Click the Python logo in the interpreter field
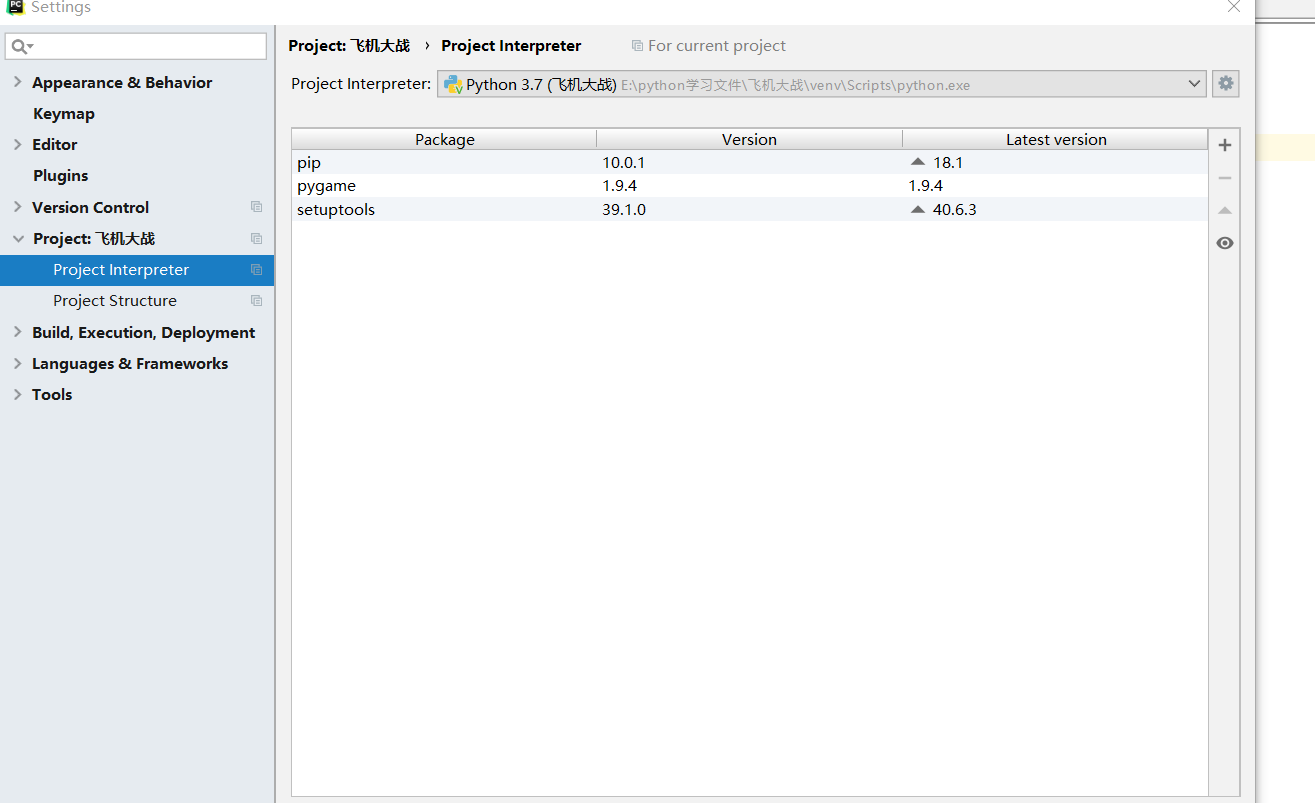The height and width of the screenshot is (803, 1315). [453, 84]
